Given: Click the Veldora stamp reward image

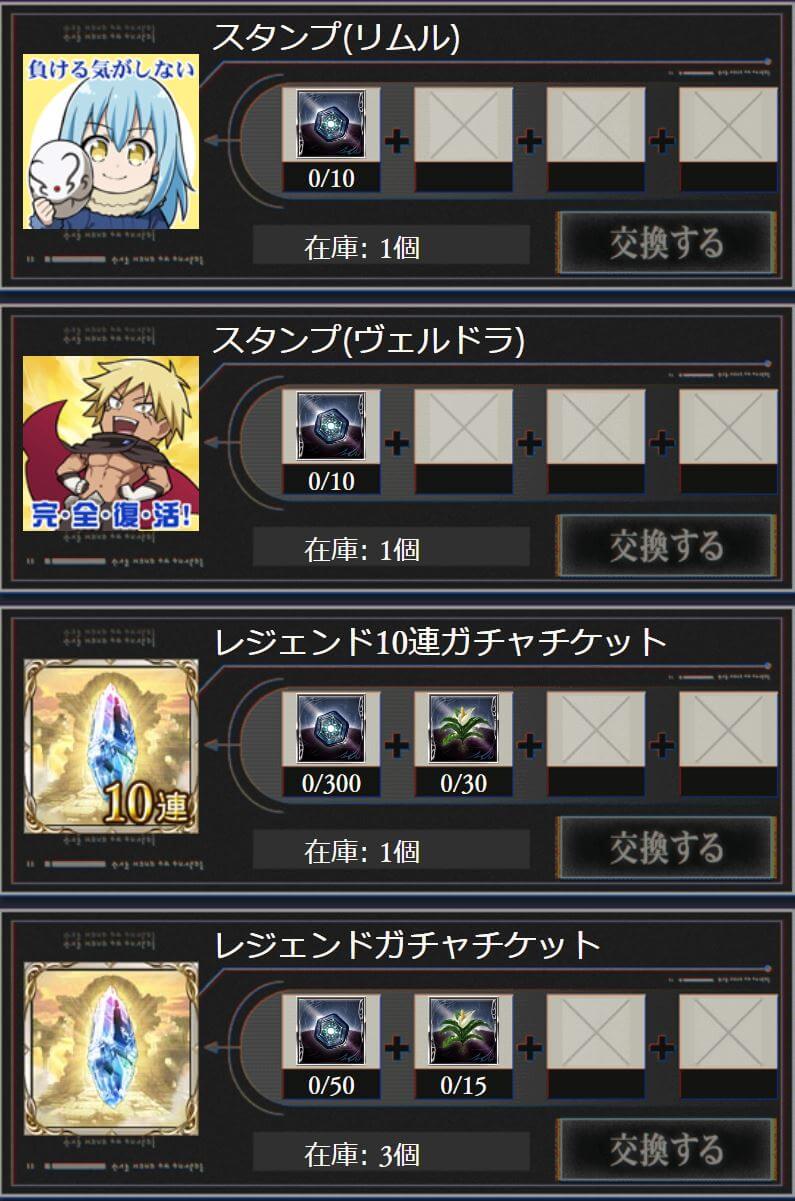Looking at the screenshot, I should [111, 444].
